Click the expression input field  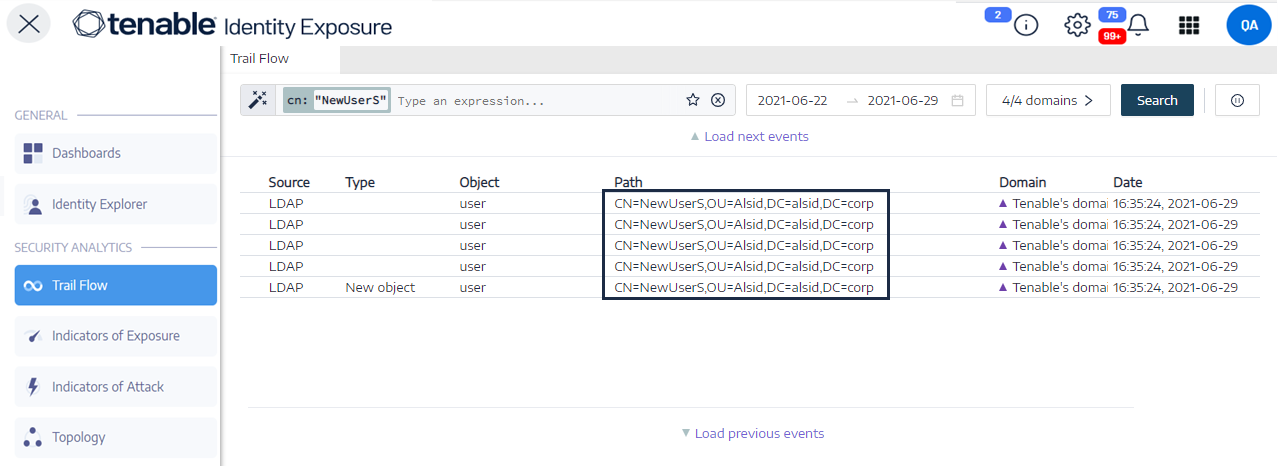pos(535,101)
